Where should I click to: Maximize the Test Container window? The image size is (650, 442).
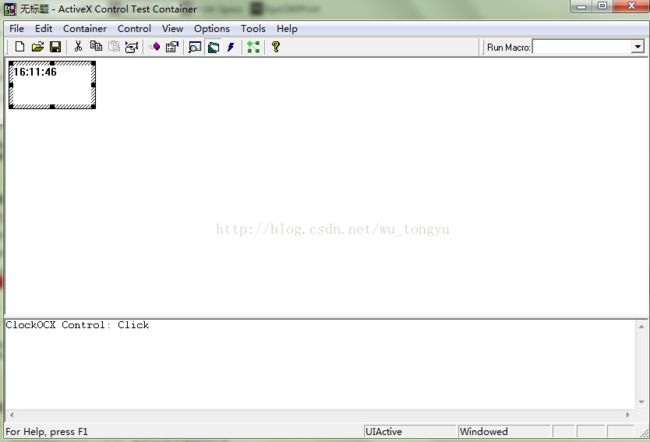[602, 6]
